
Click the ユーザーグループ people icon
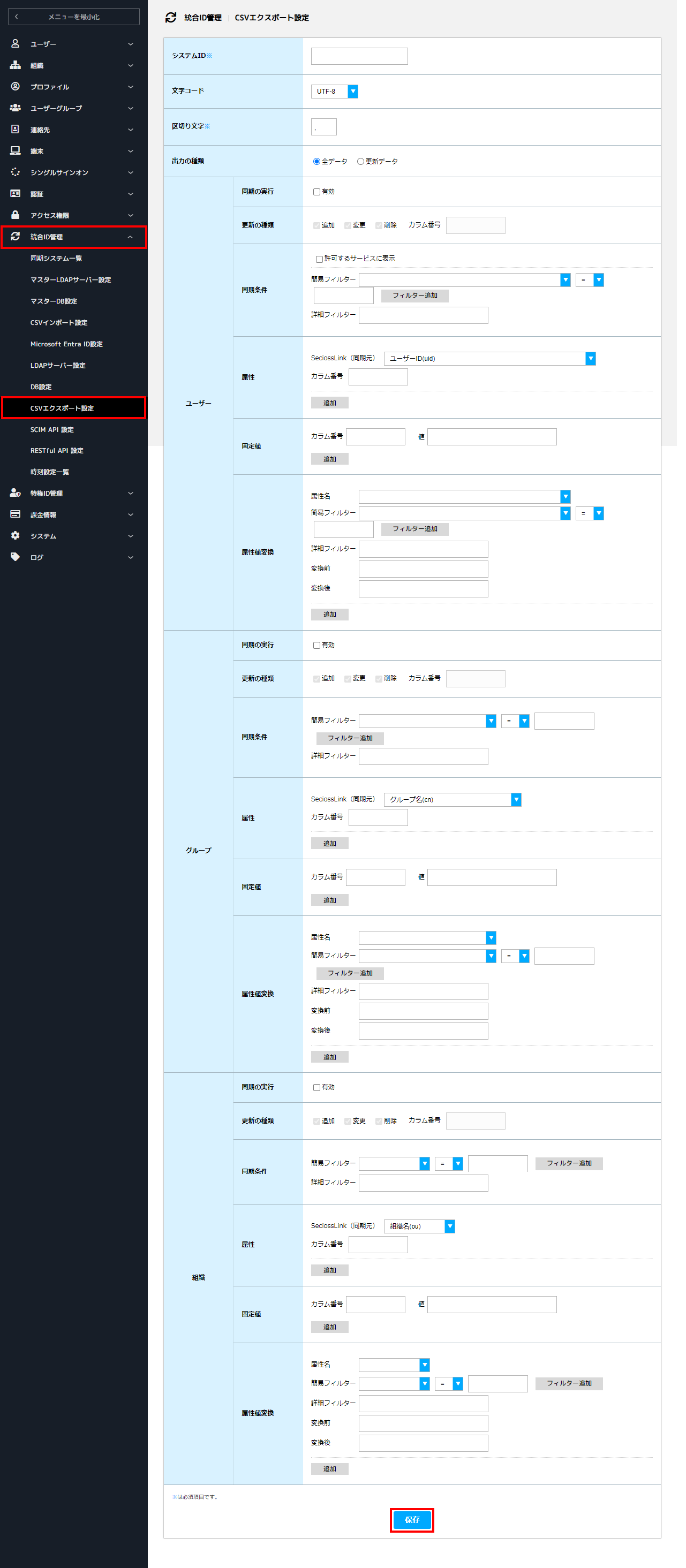pyautogui.click(x=15, y=108)
